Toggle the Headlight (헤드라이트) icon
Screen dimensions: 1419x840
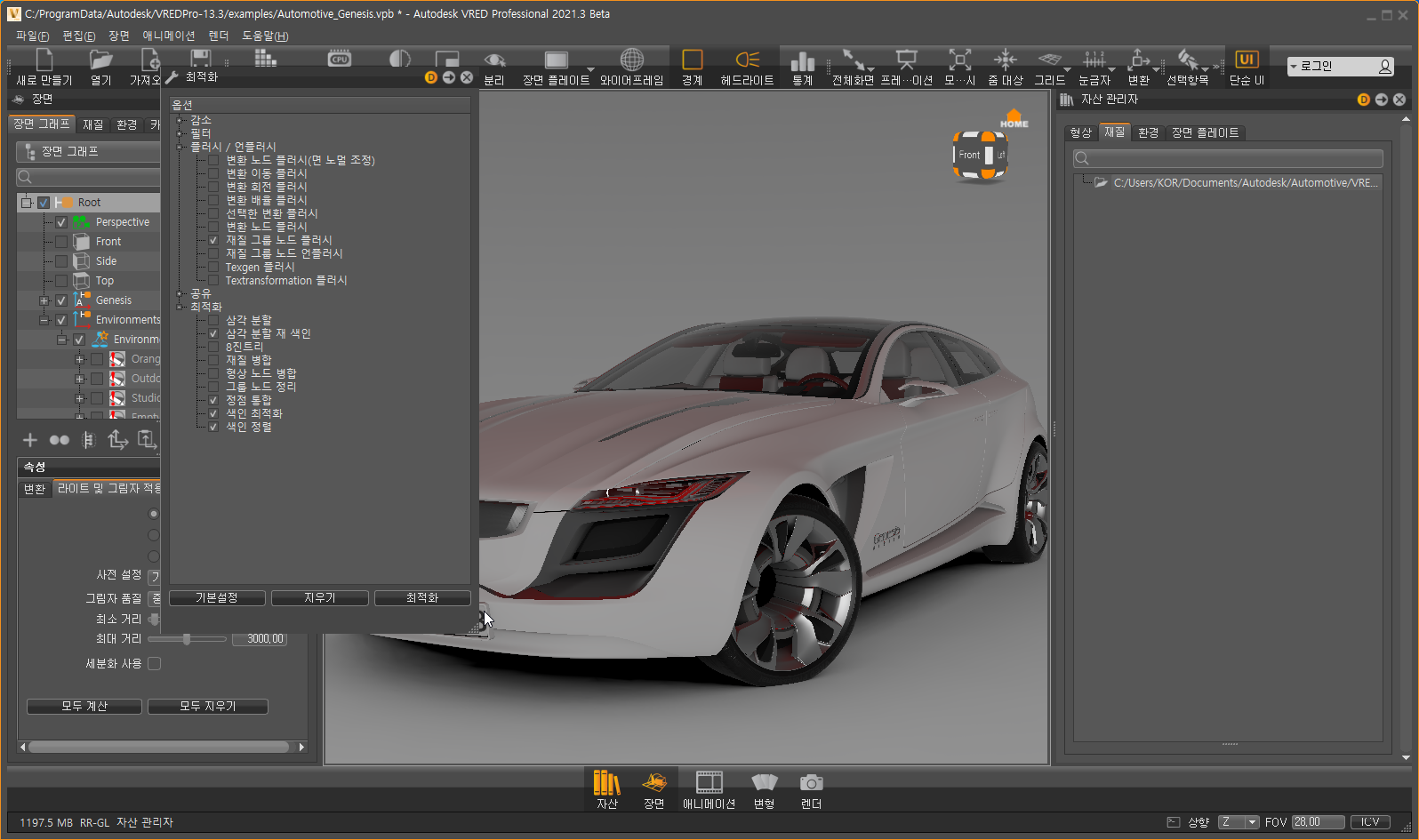747,60
